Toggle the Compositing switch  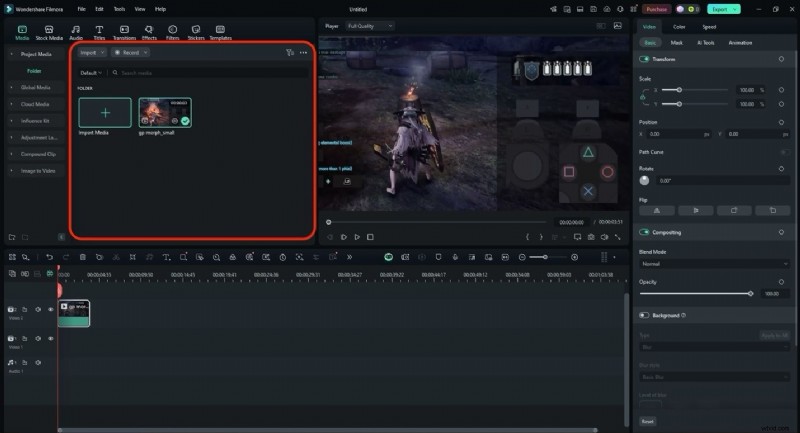click(x=644, y=232)
